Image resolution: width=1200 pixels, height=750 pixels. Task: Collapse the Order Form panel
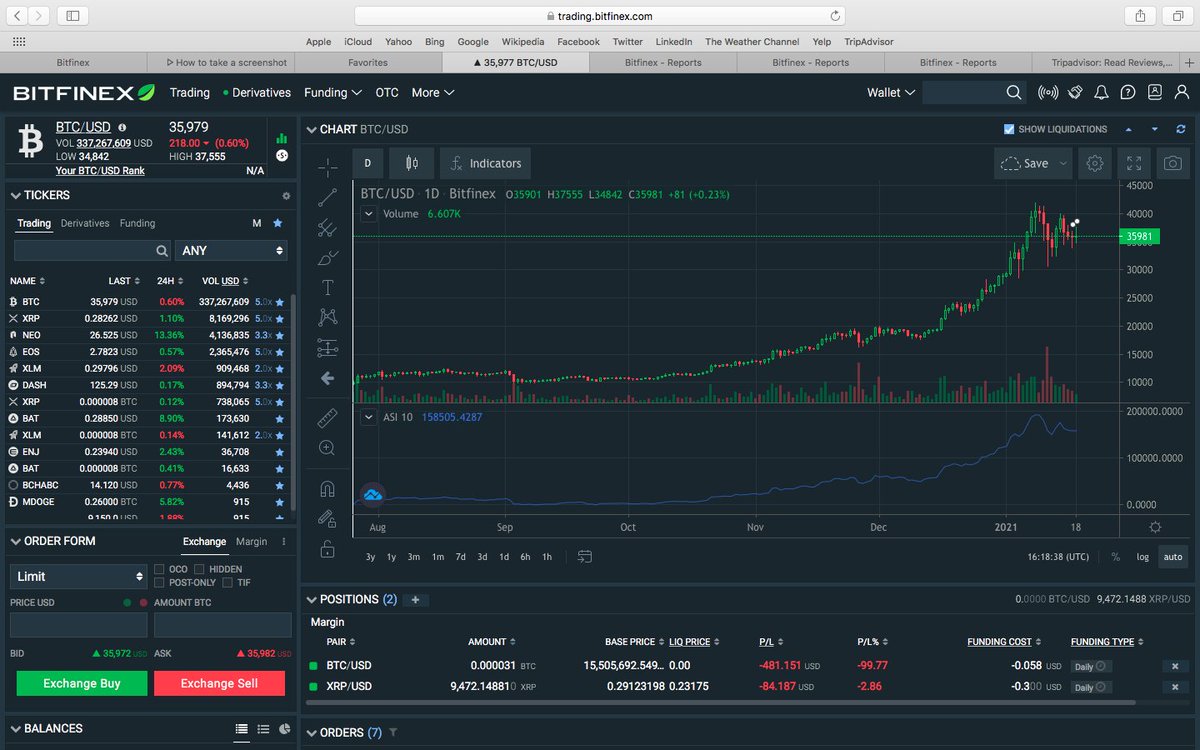point(16,541)
